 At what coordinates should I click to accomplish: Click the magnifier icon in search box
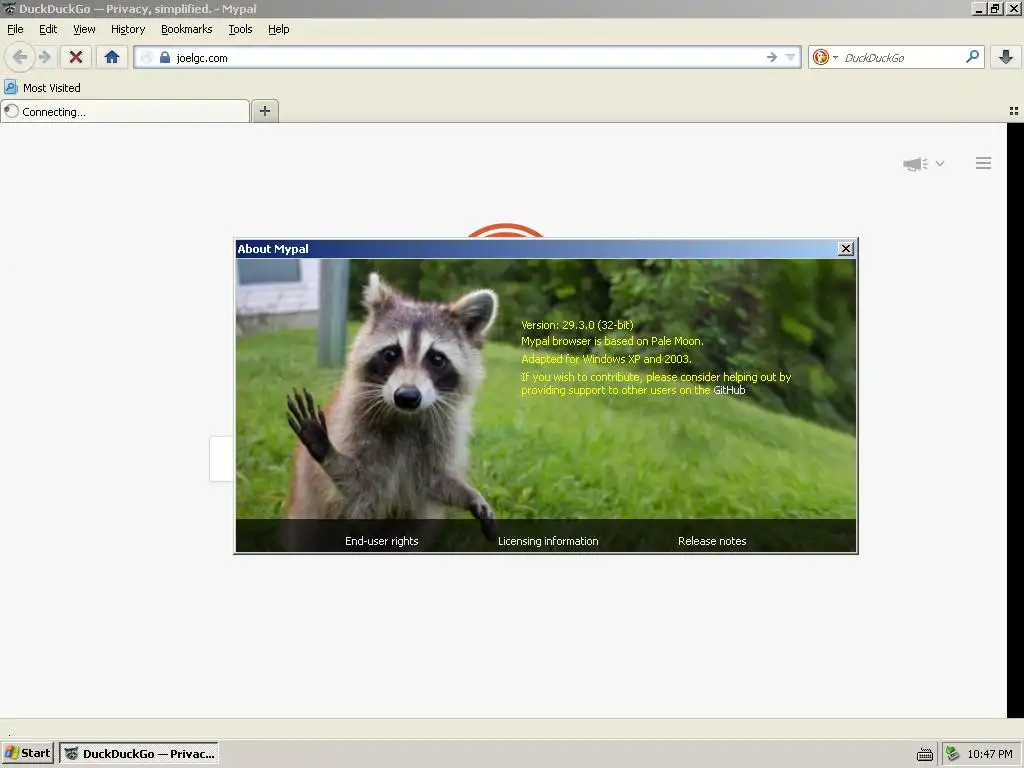(972, 57)
